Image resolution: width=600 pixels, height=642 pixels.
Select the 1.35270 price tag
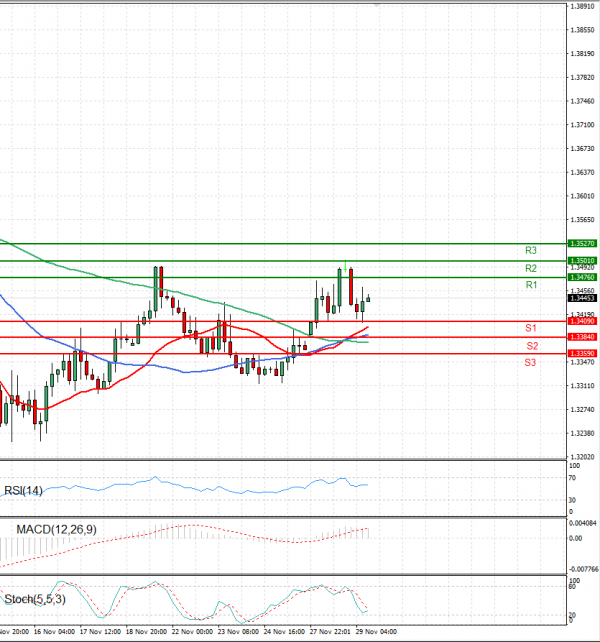pos(582,244)
